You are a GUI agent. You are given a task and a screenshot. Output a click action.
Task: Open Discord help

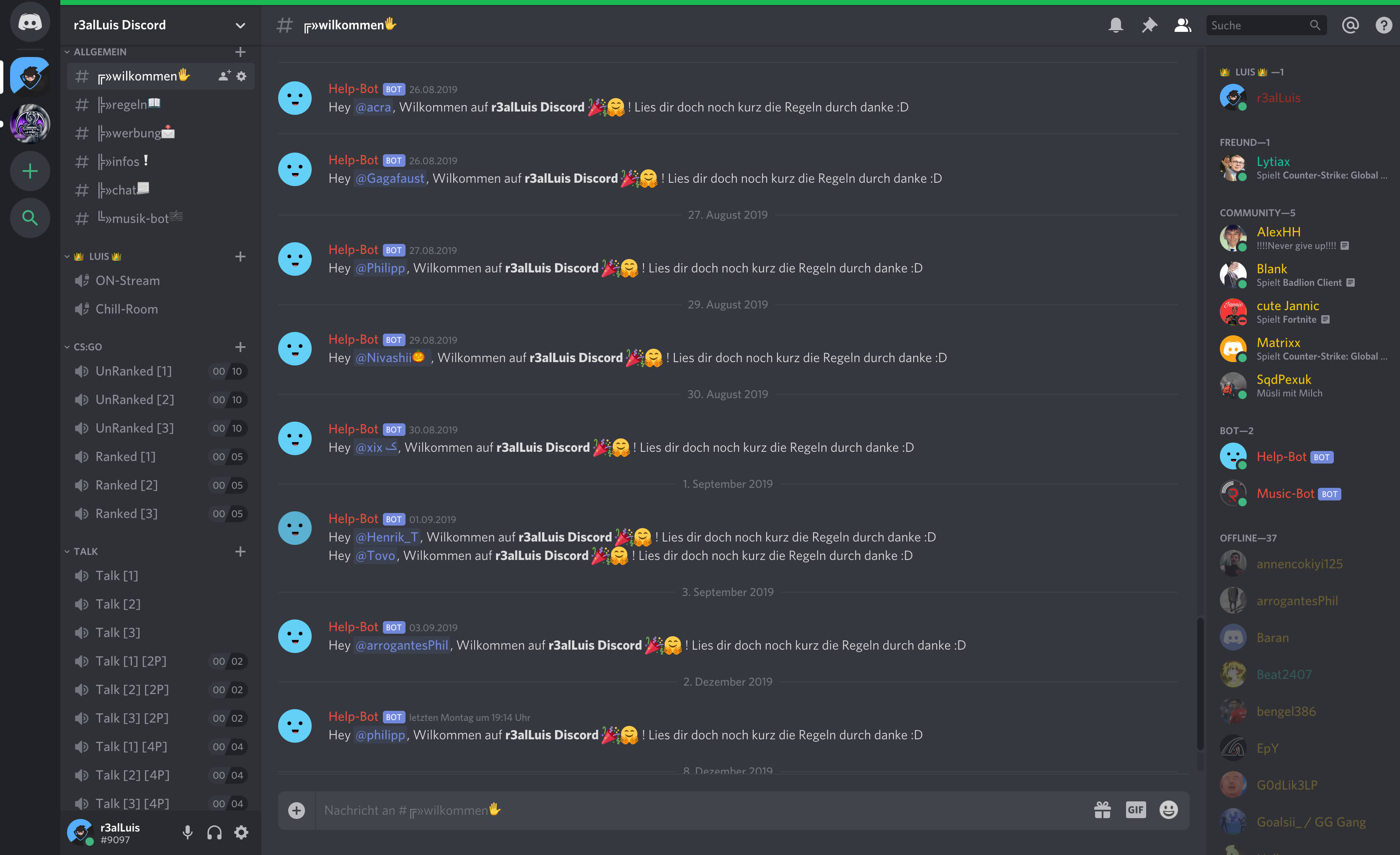click(1384, 25)
